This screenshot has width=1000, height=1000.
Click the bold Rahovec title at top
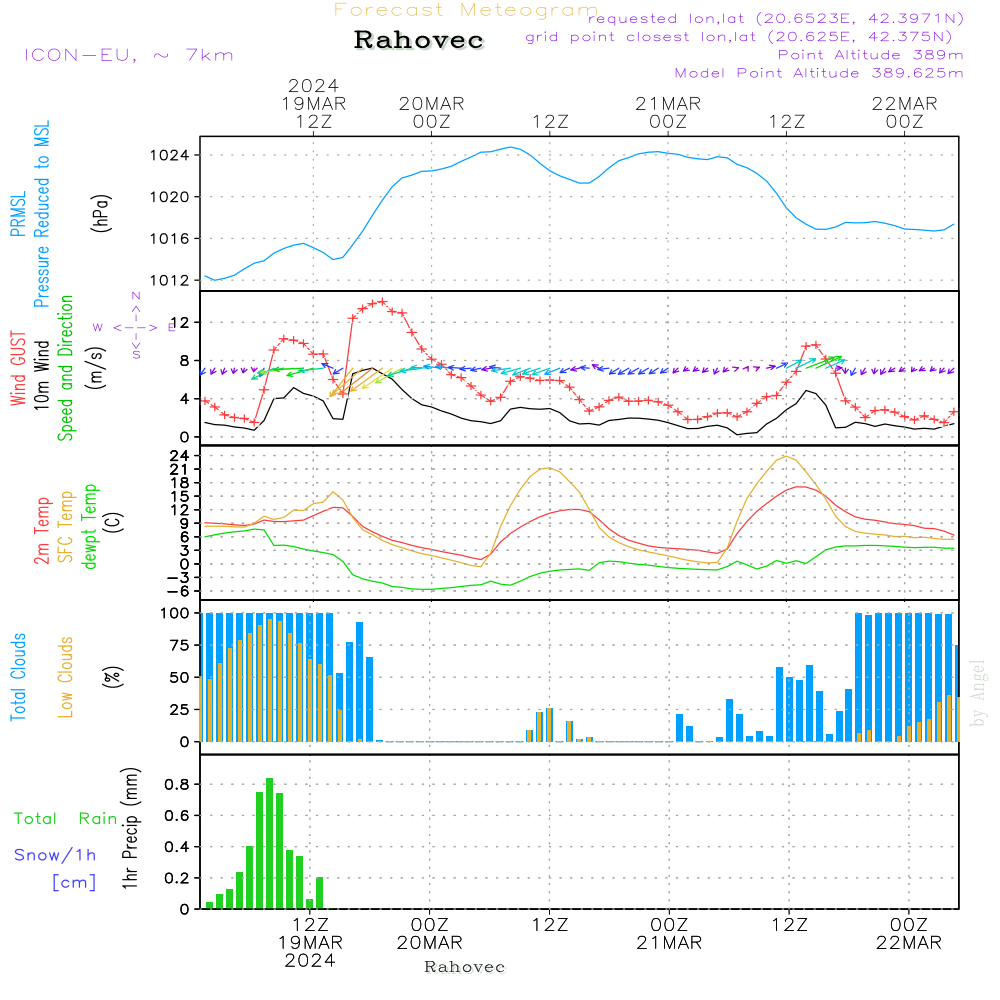(419, 41)
